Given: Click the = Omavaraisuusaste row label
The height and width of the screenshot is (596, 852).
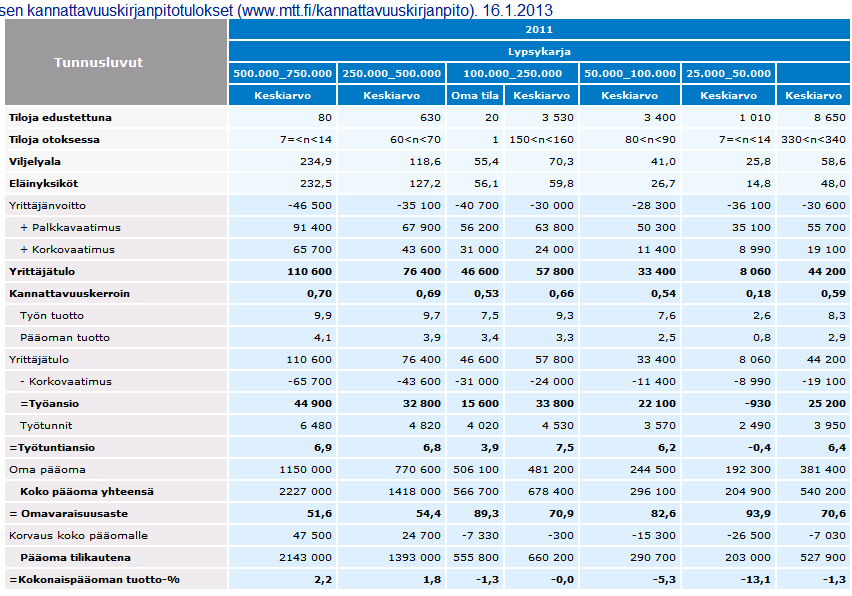Looking at the screenshot, I should tap(68, 513).
